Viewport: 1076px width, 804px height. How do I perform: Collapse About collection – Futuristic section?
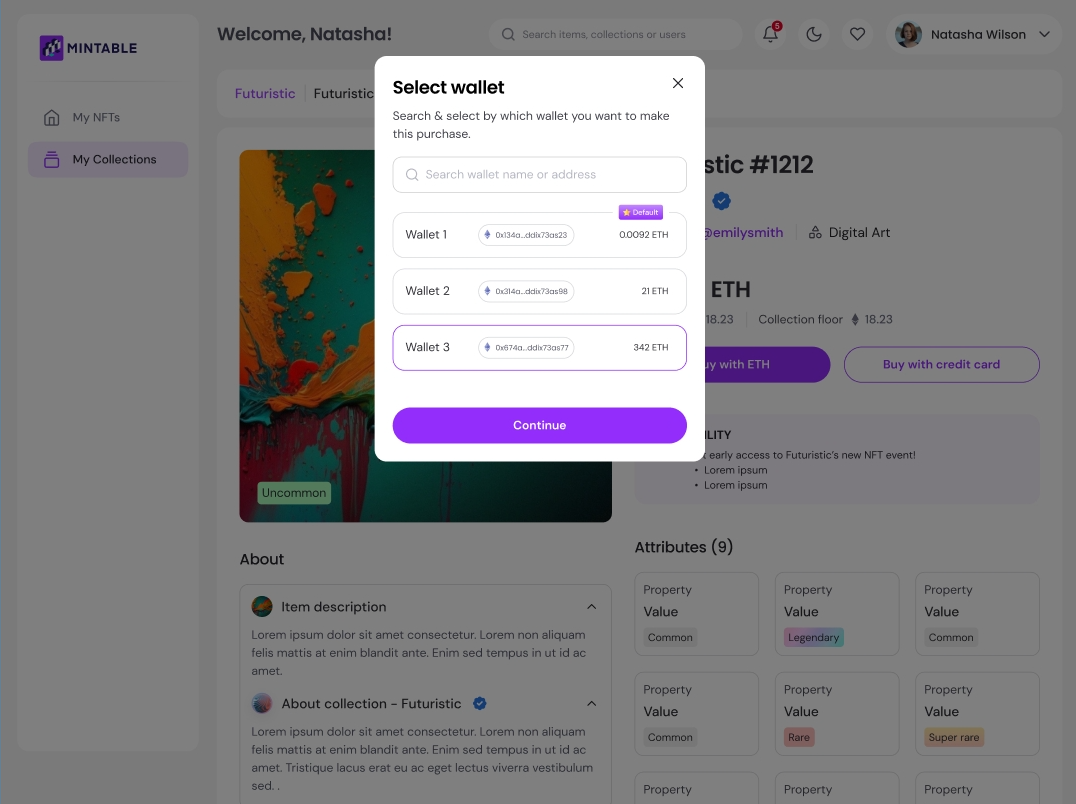pos(591,704)
